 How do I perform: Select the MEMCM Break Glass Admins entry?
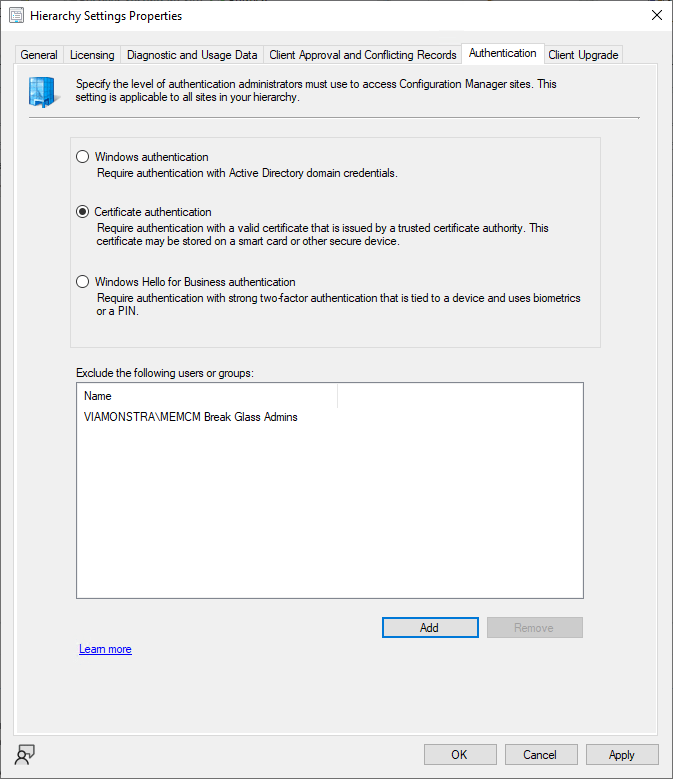pyautogui.click(x=191, y=417)
